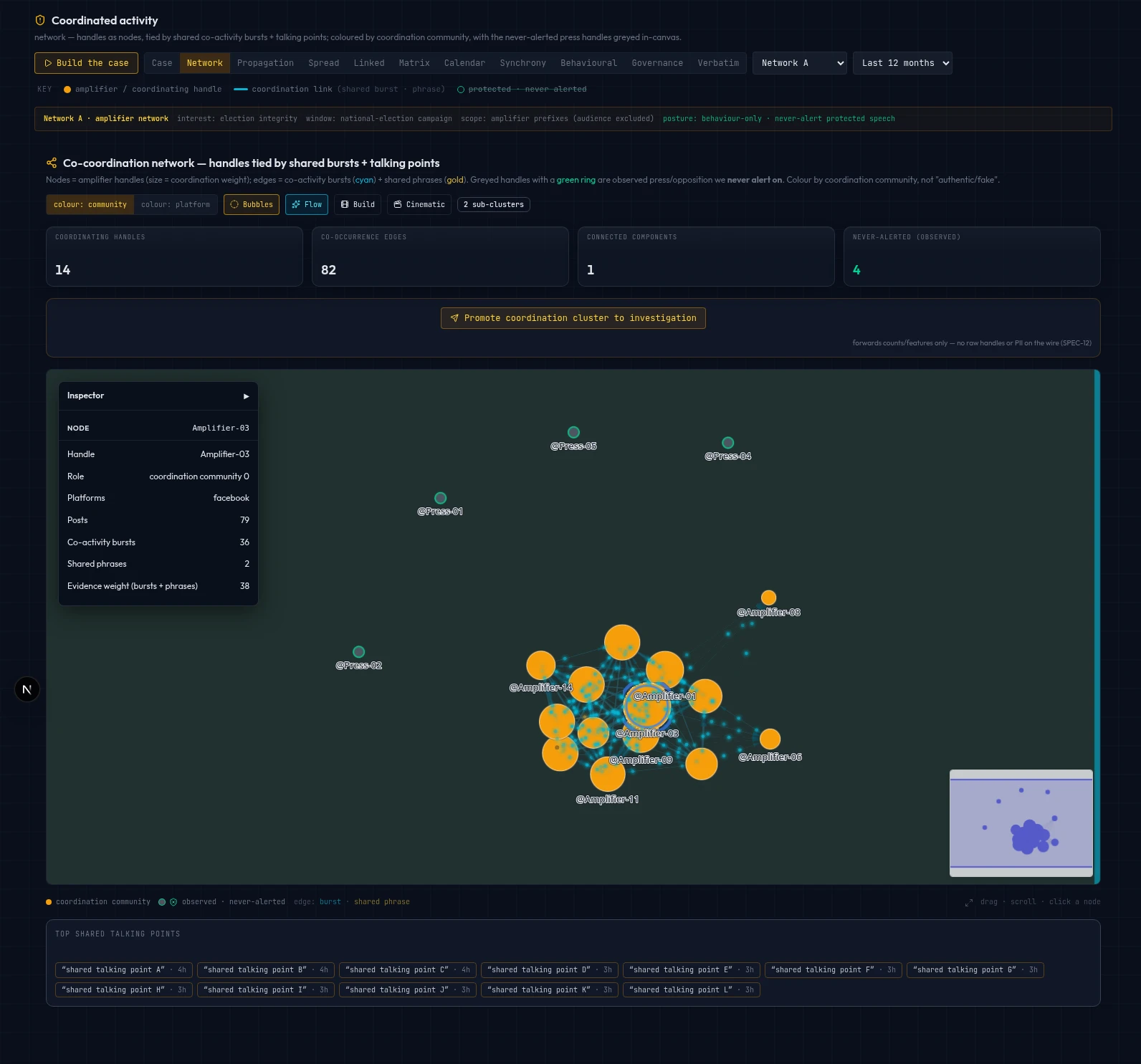Click shared talking point I chip
Image resolution: width=1141 pixels, height=1064 pixels.
pos(266,990)
